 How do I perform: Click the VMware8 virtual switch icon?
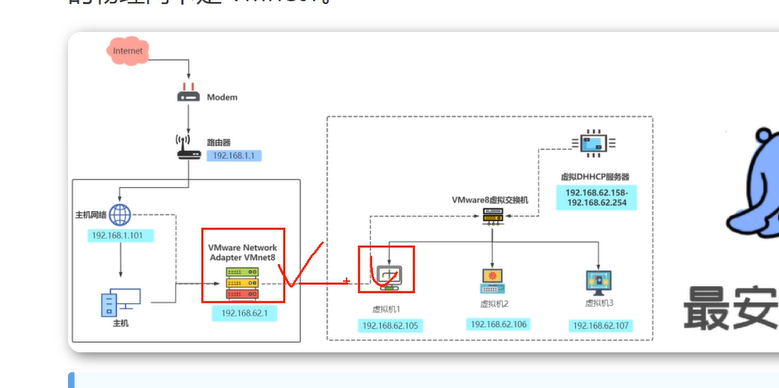pos(492,216)
